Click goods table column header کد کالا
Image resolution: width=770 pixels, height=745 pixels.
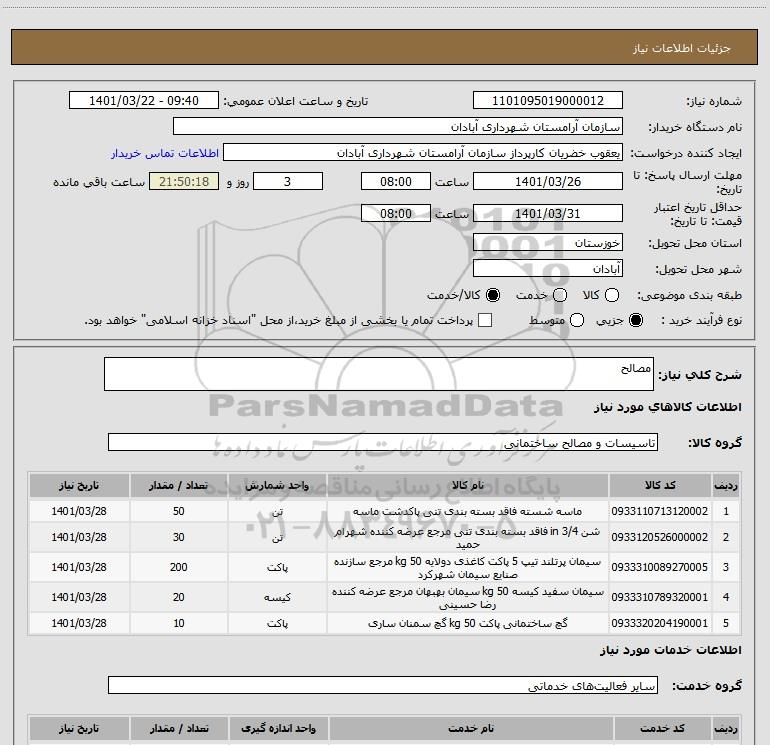point(660,485)
